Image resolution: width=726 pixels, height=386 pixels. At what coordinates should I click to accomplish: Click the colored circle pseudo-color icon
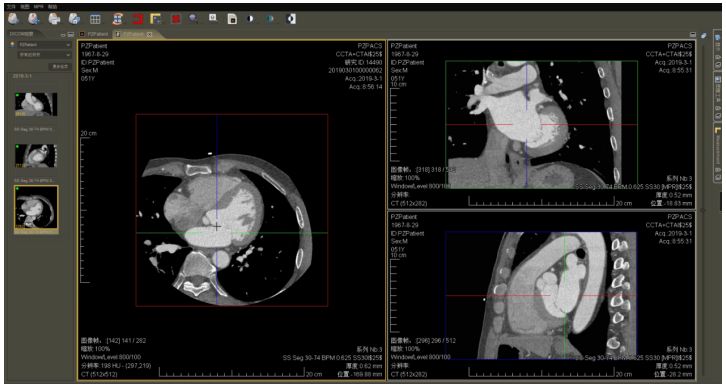point(270,19)
